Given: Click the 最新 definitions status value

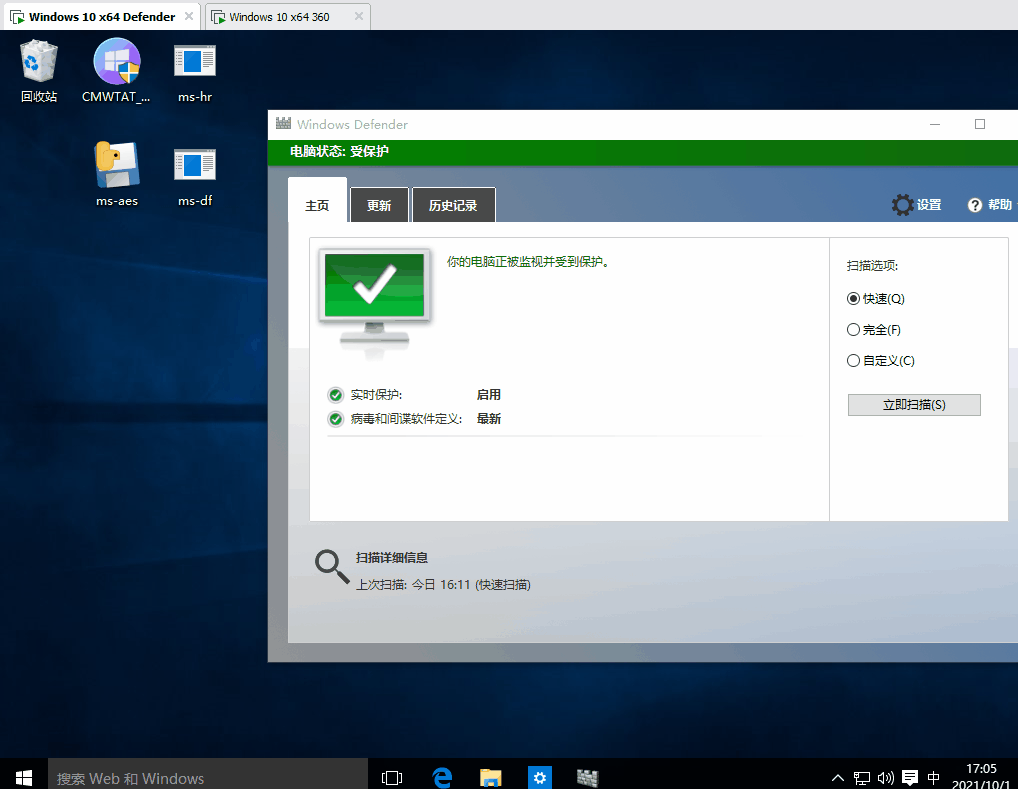Looking at the screenshot, I should click(x=488, y=419).
